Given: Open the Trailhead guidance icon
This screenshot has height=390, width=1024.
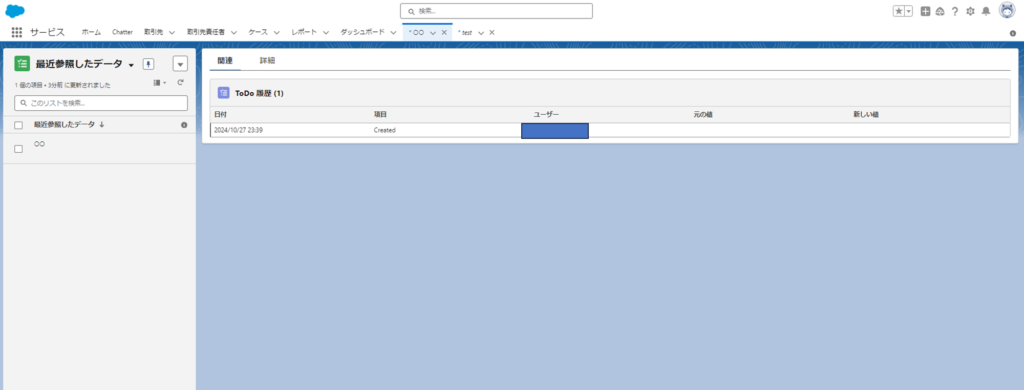Looking at the screenshot, I should [940, 11].
